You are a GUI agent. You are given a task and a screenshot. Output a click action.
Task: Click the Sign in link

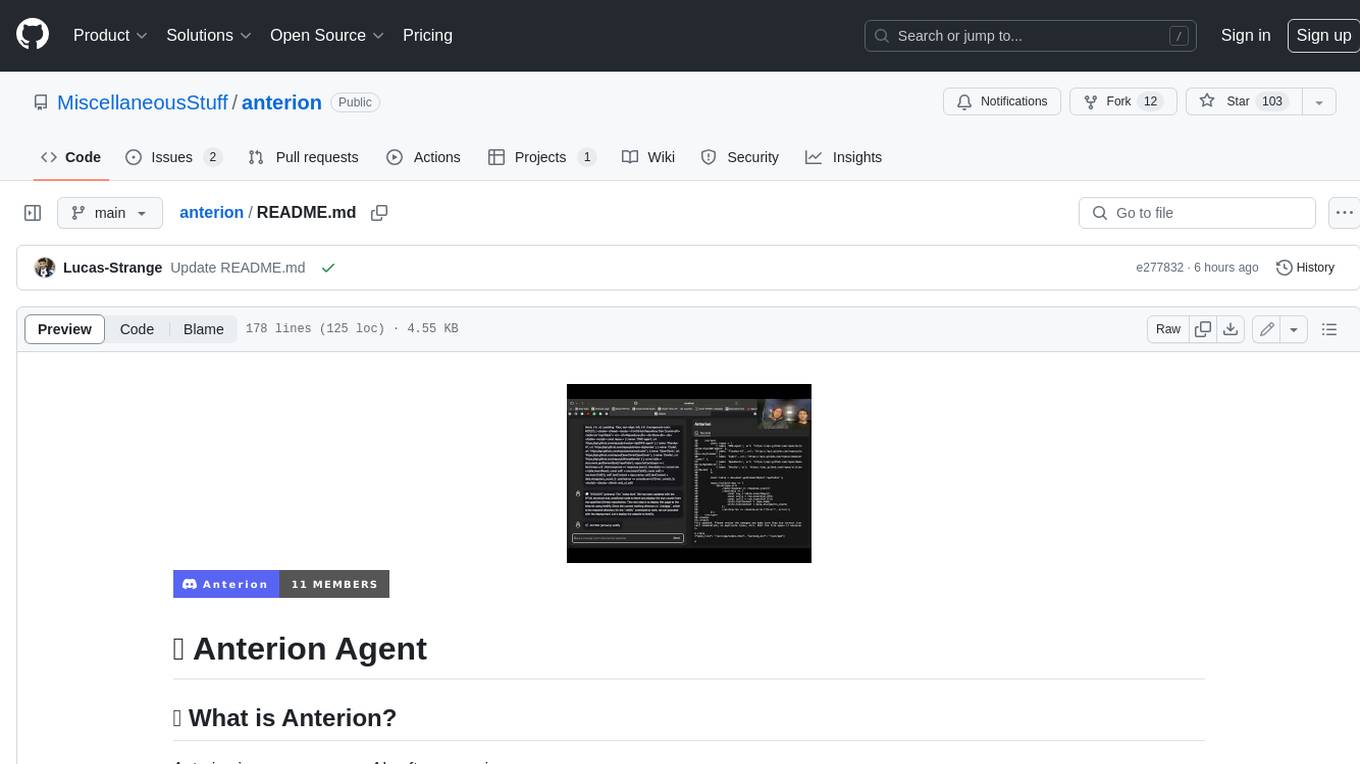click(x=1245, y=35)
